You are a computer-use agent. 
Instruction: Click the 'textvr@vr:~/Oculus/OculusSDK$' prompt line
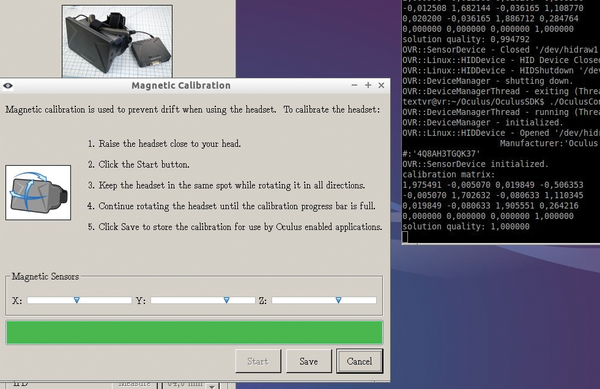[473, 102]
